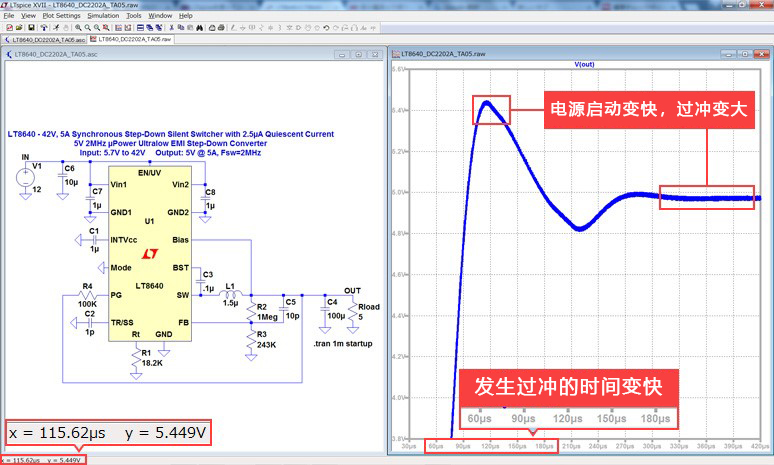Click the V(out) trace label

click(x=584, y=64)
